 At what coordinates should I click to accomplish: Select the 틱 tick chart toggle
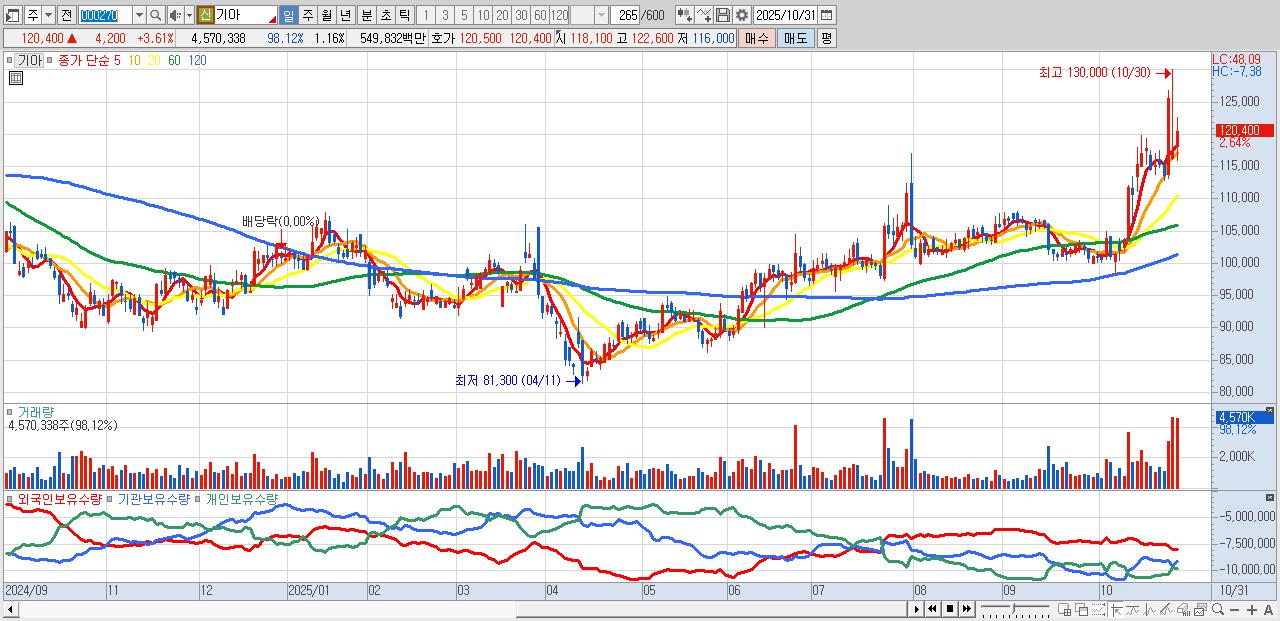[x=404, y=15]
